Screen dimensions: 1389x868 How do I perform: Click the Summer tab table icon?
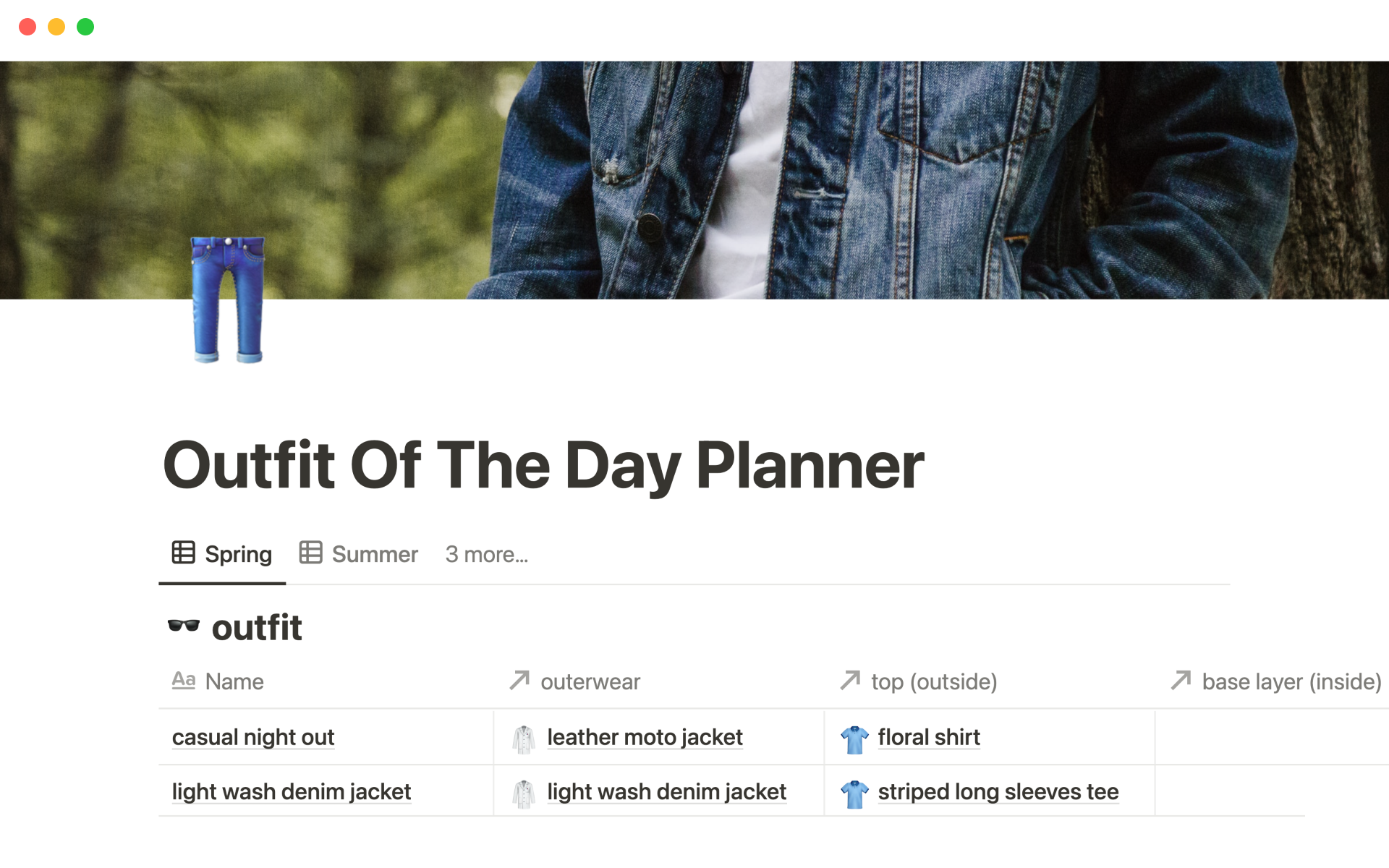click(x=310, y=553)
